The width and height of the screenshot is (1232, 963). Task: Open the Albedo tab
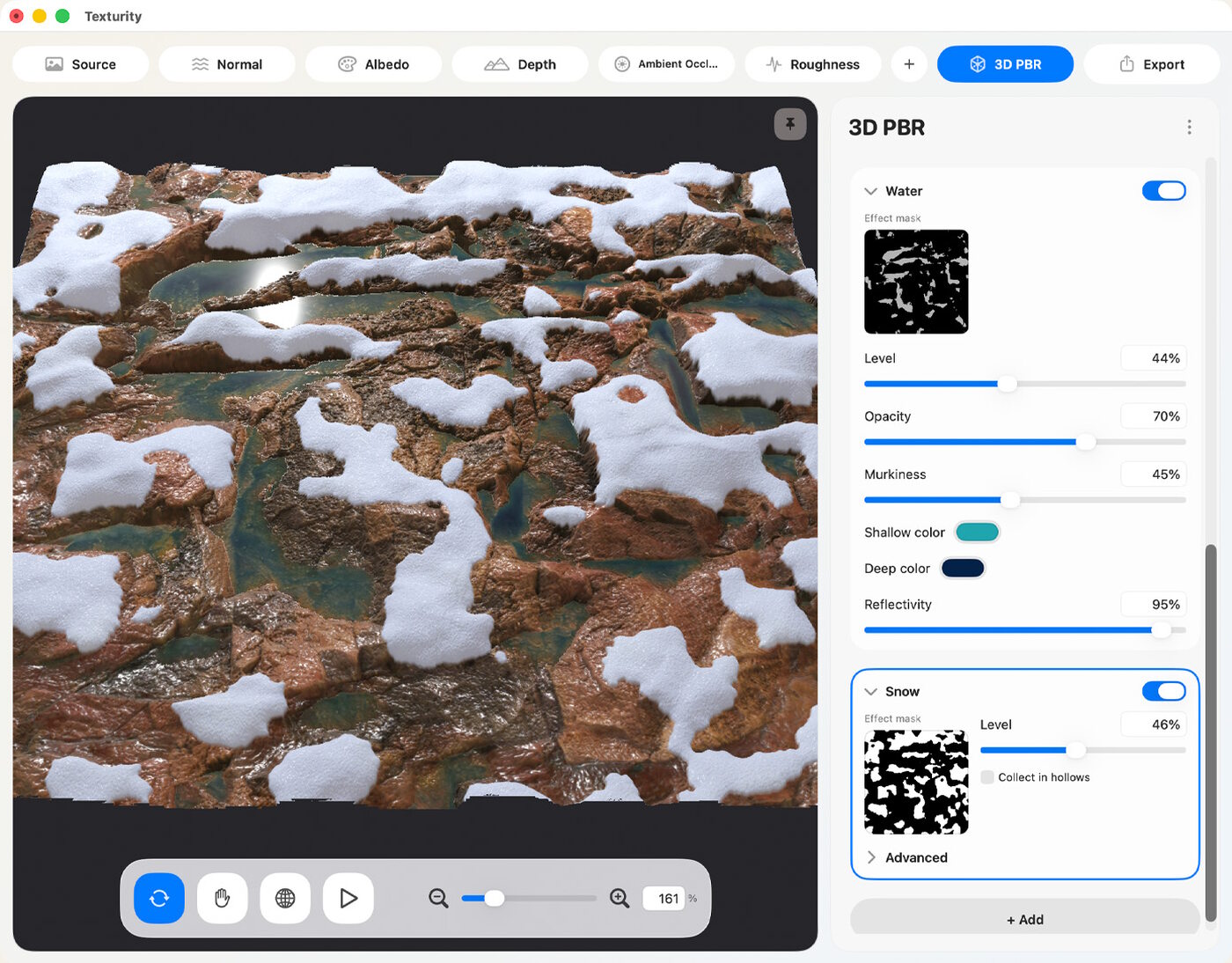(x=374, y=64)
